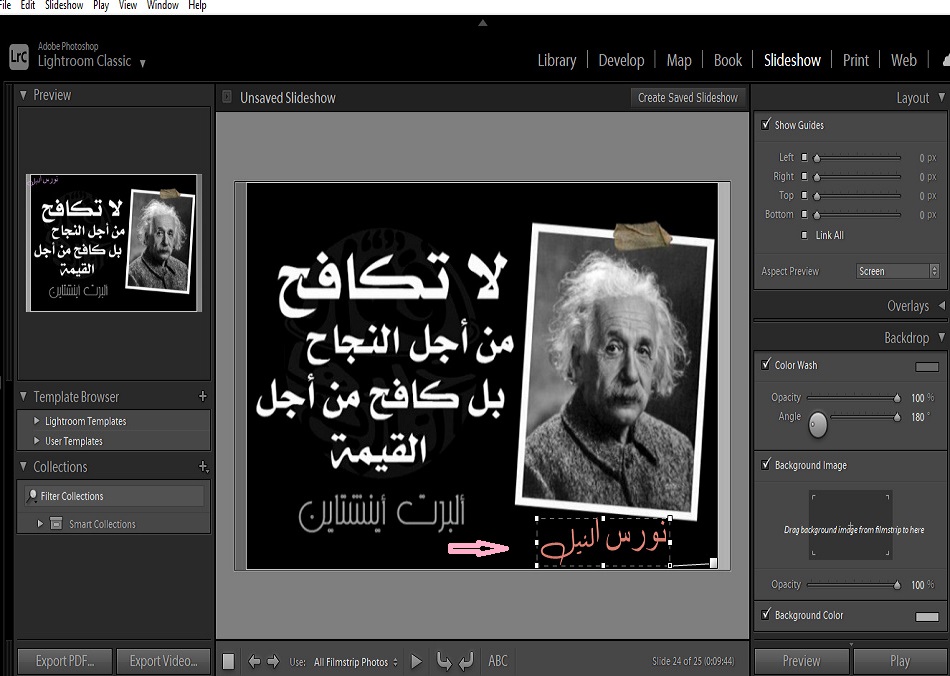Open the Aspect Preview Screen dropdown

[898, 271]
